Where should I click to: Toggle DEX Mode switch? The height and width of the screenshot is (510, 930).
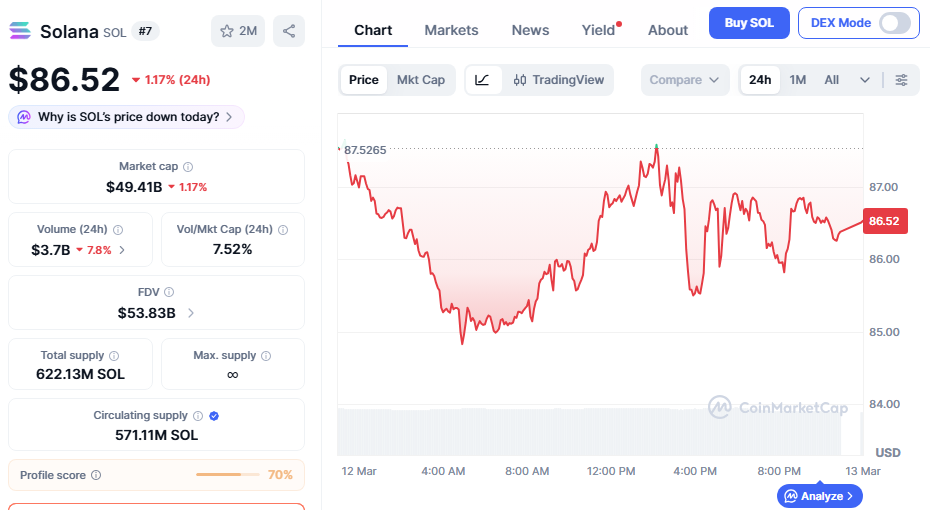point(894,23)
